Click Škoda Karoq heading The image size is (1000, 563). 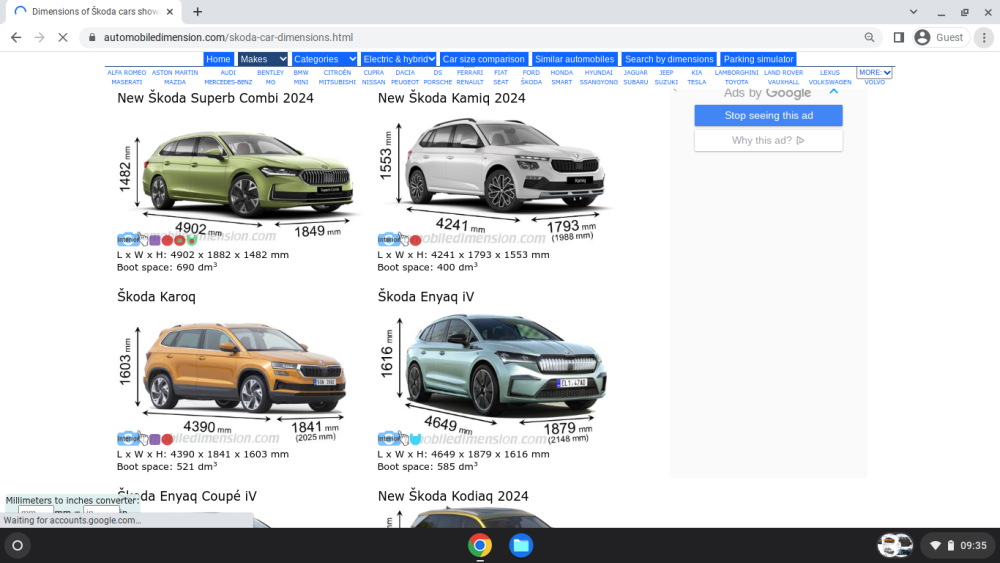point(156,296)
